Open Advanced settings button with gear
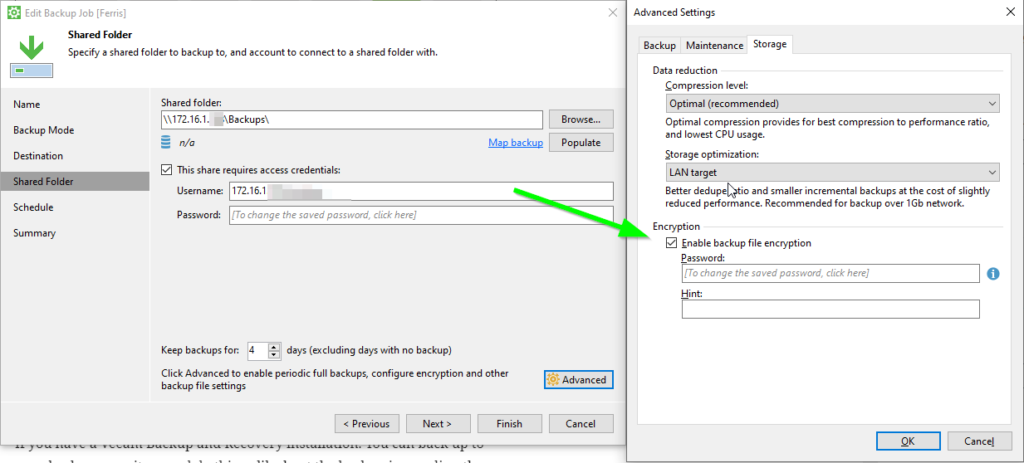This screenshot has height=463, width=1024. [579, 379]
